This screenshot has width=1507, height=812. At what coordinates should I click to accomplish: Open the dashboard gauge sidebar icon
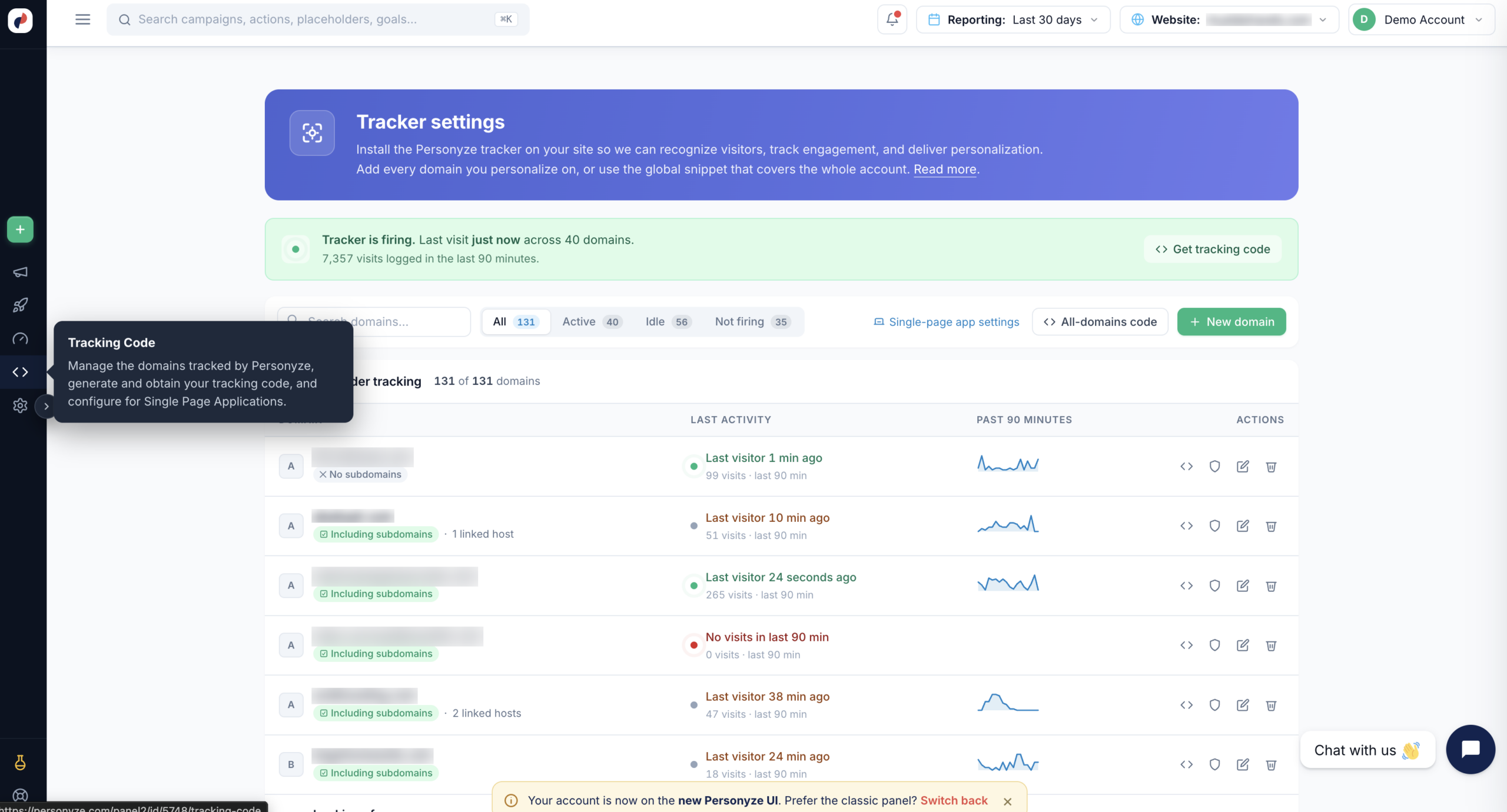point(20,338)
